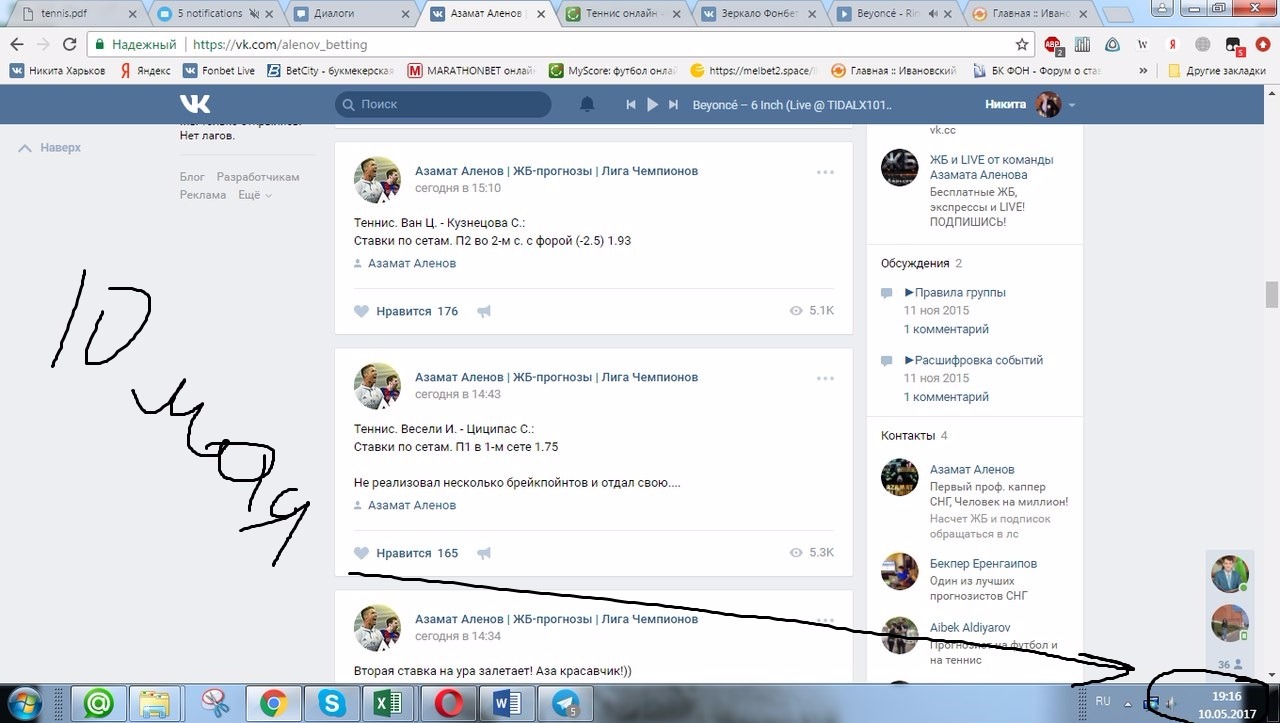Focus the VK search field
The image size is (1280, 723).
tap(443, 104)
